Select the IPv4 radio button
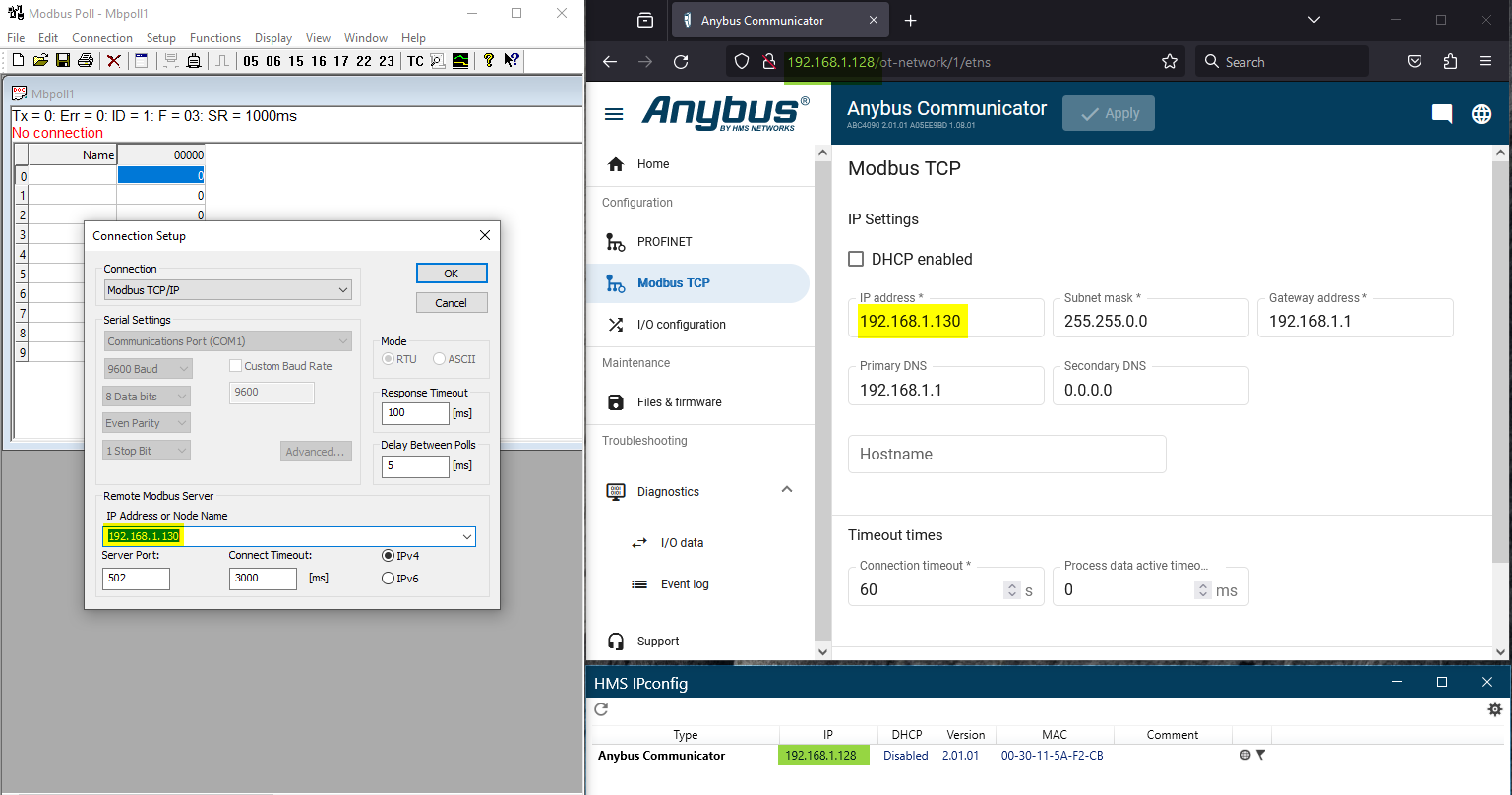The height and width of the screenshot is (795, 1512). coord(388,556)
